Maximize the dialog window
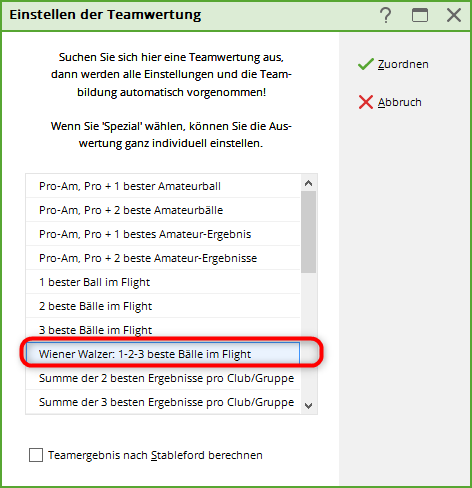The width and height of the screenshot is (472, 488). pyautogui.click(x=420, y=15)
